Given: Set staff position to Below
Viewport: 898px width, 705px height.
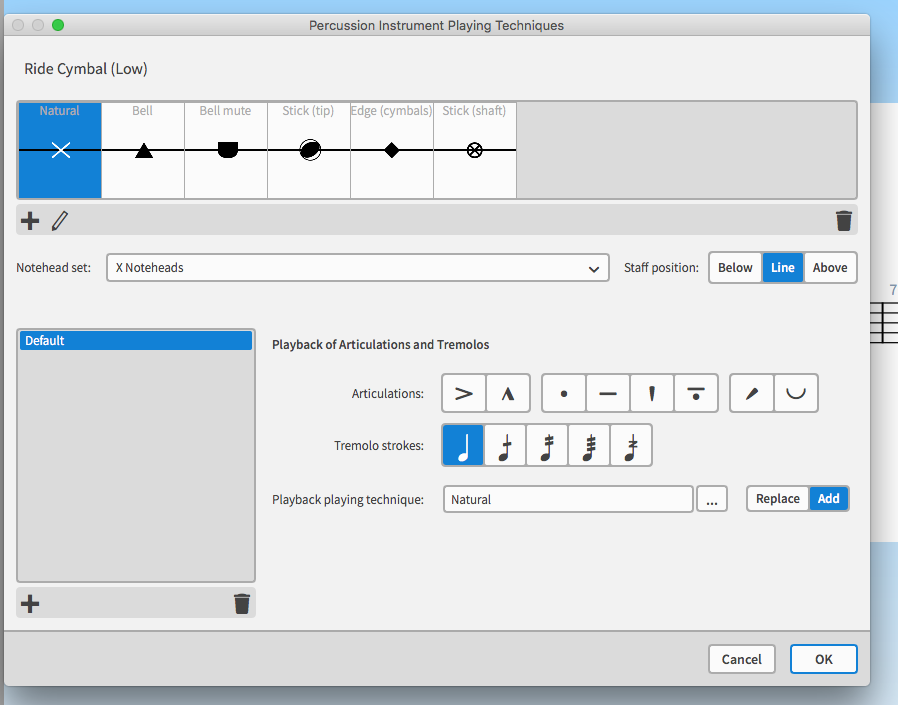Looking at the screenshot, I should pos(735,267).
